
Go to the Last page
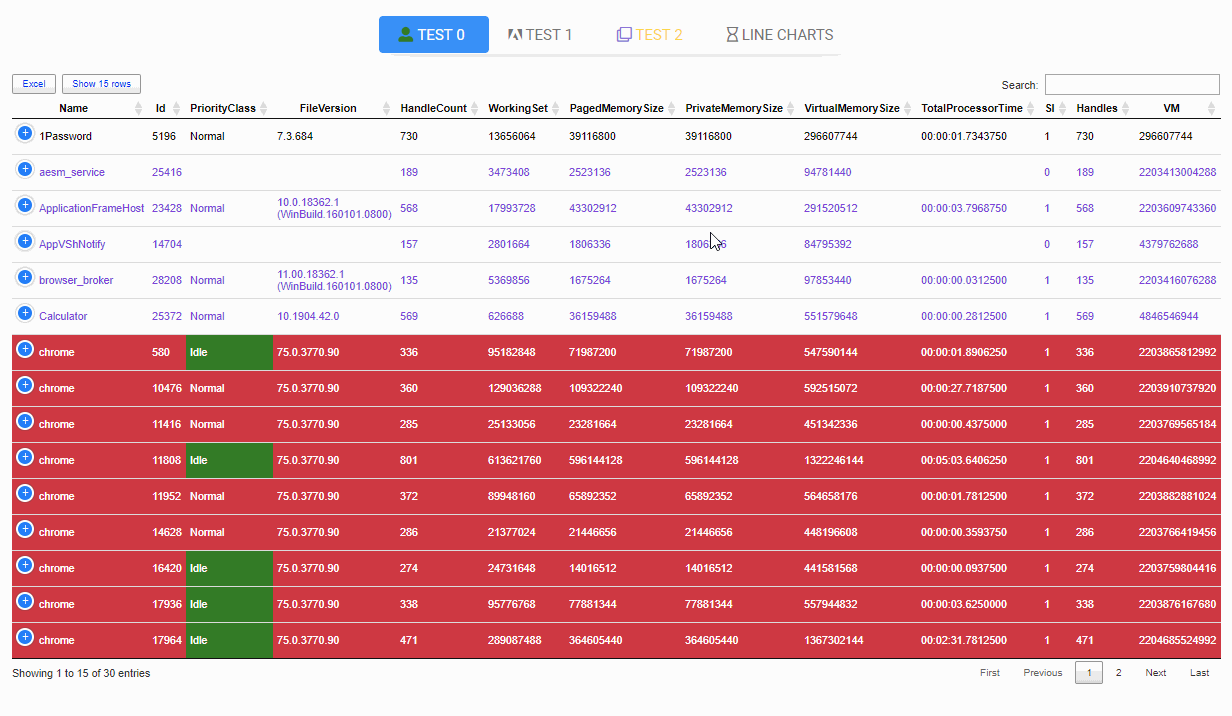tap(1199, 673)
